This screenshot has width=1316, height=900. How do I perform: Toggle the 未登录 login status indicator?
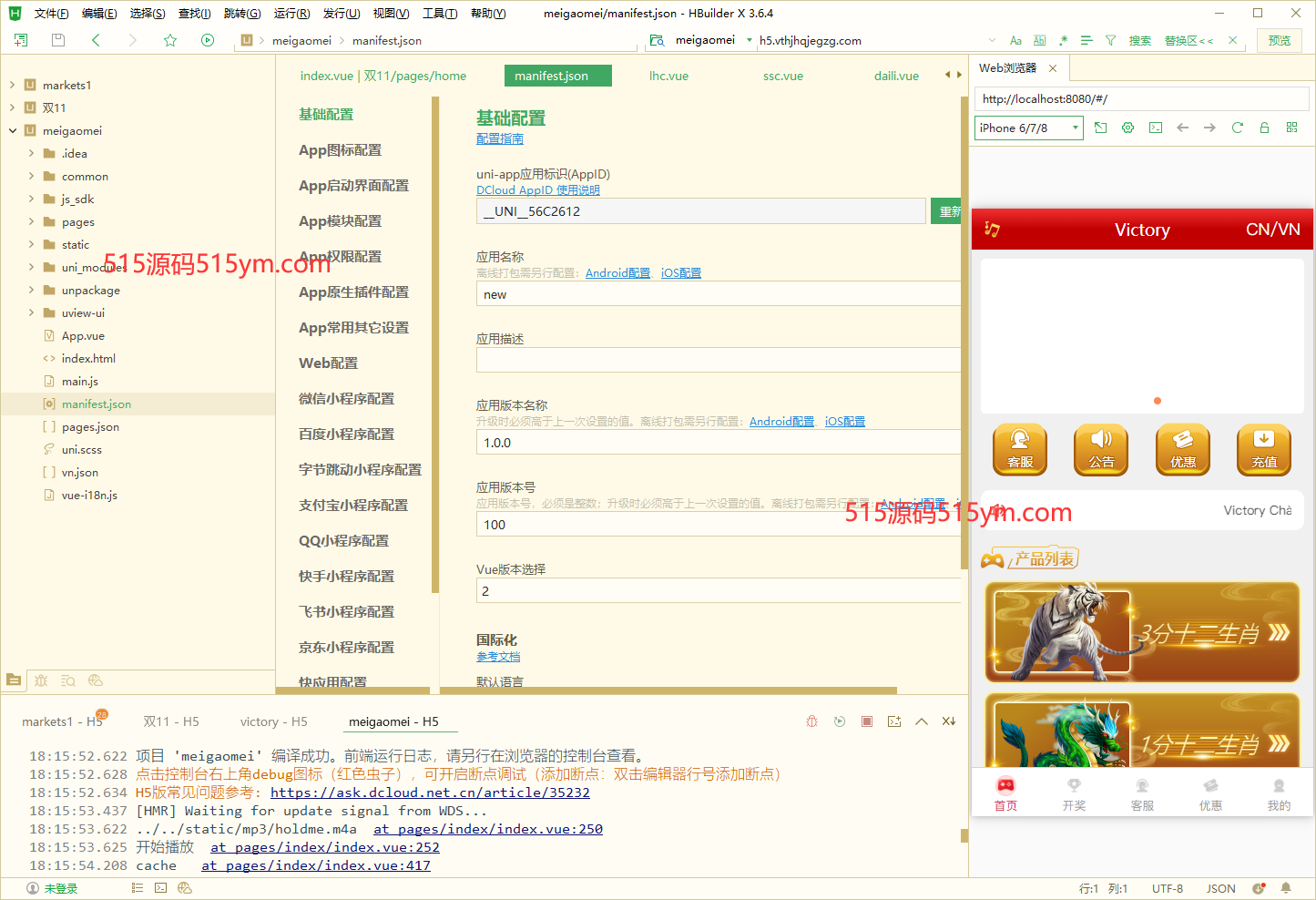[50, 887]
